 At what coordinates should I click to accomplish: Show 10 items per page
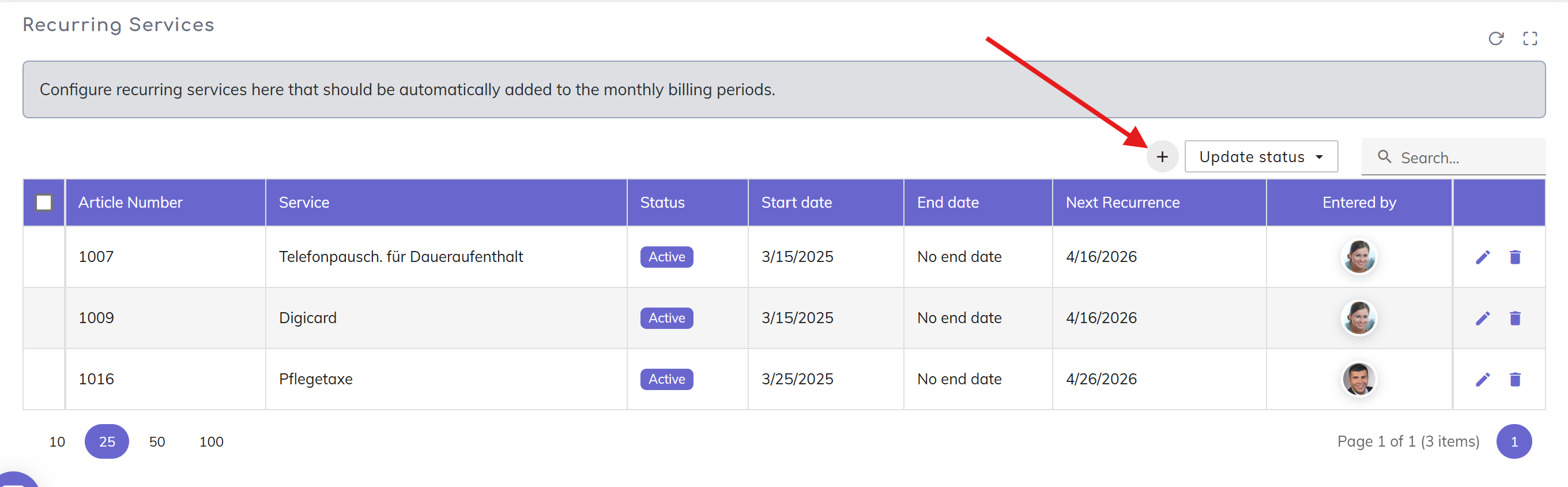tap(57, 441)
